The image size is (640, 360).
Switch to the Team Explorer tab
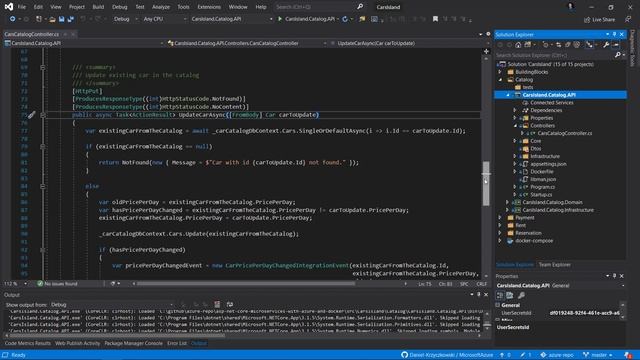click(x=554, y=265)
